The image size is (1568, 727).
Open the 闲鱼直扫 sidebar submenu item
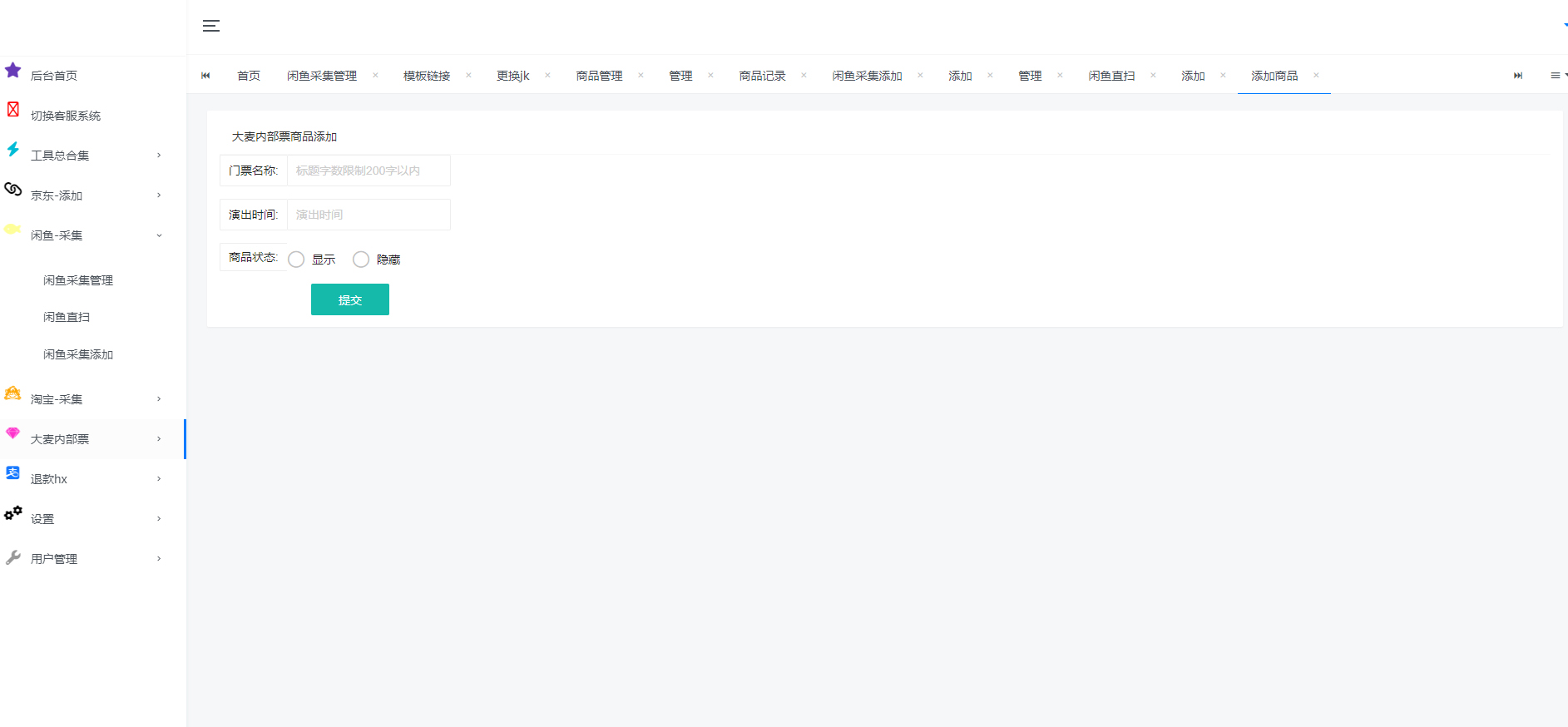point(67,317)
